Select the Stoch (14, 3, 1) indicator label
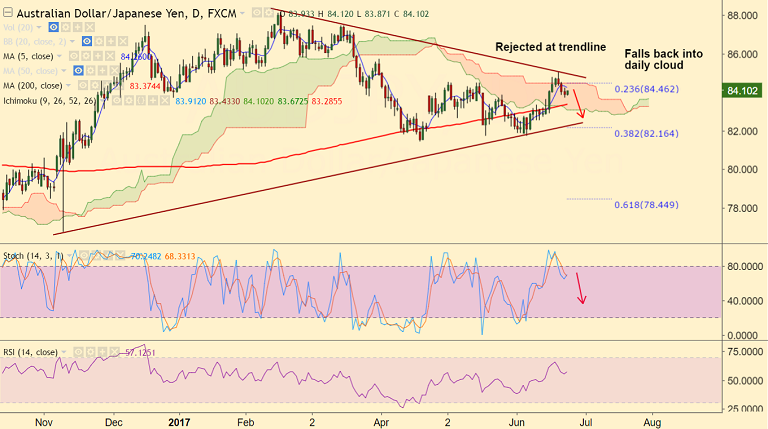Viewport: 768px width, 429px height. tap(33, 256)
